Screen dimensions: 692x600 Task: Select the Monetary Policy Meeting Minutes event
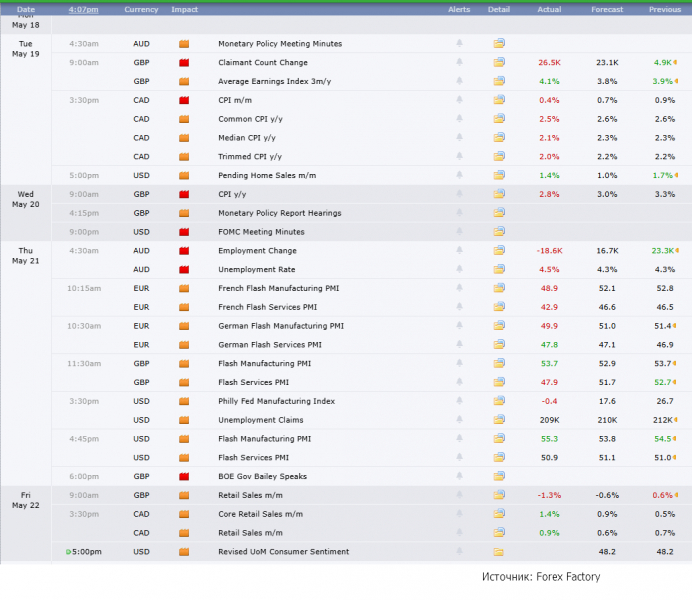280,44
